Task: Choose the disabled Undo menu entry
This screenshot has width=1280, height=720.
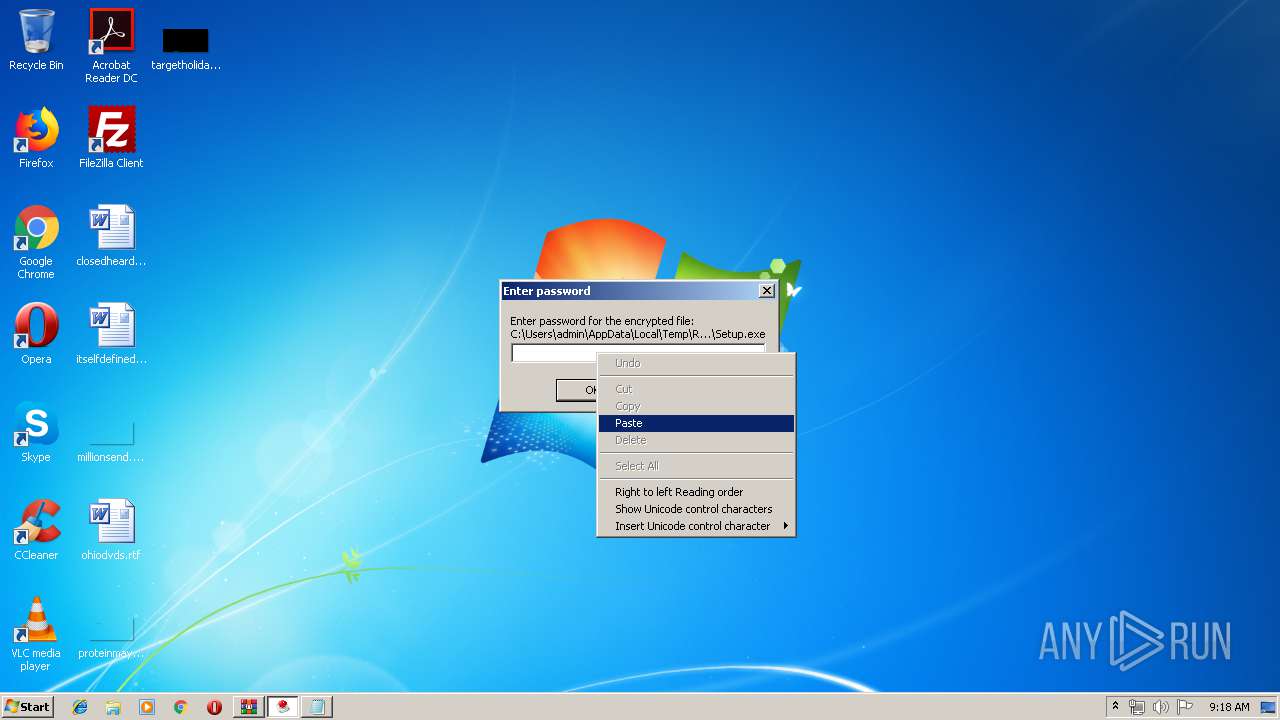Action: click(696, 363)
